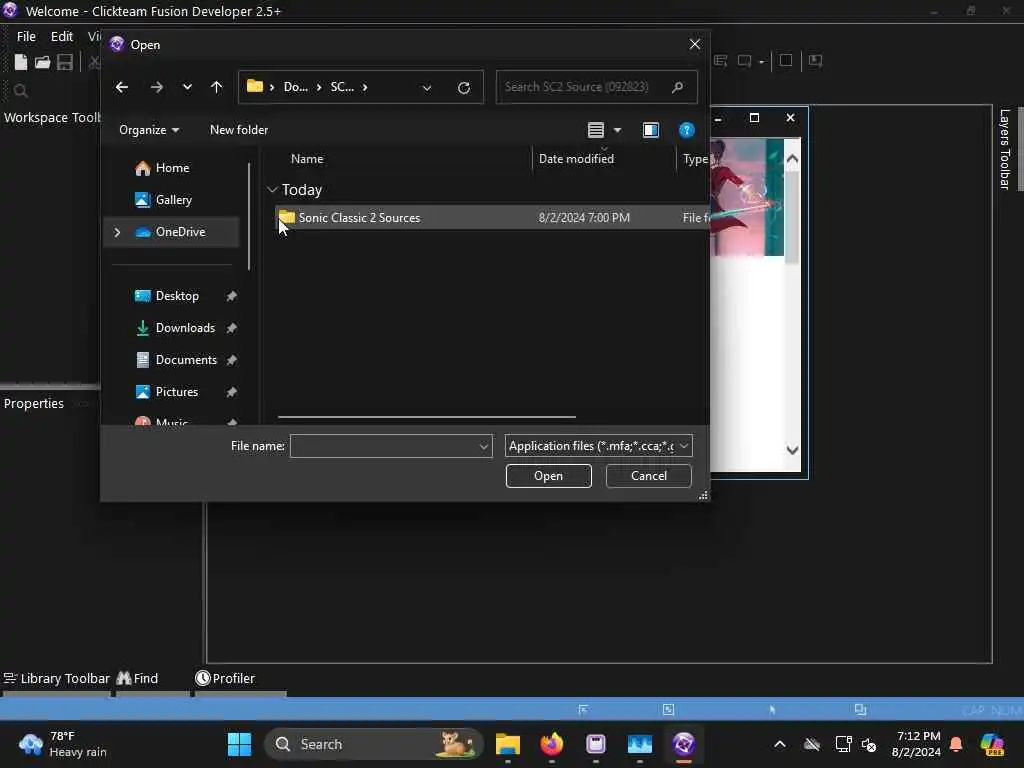The width and height of the screenshot is (1024, 768).
Task: Sort by Date modified column
Action: pyautogui.click(x=576, y=159)
